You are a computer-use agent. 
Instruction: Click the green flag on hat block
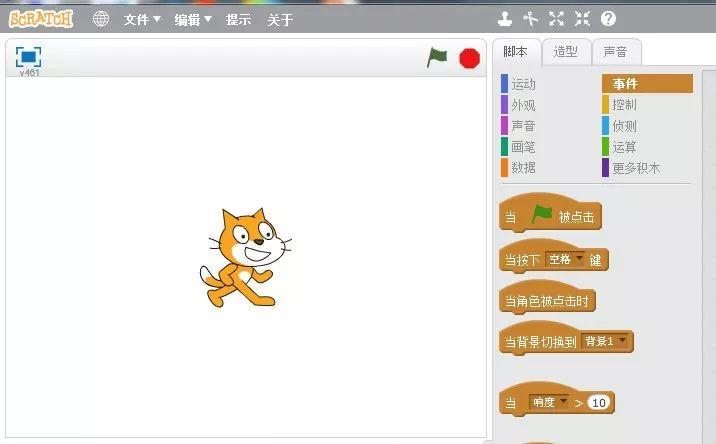coord(542,214)
